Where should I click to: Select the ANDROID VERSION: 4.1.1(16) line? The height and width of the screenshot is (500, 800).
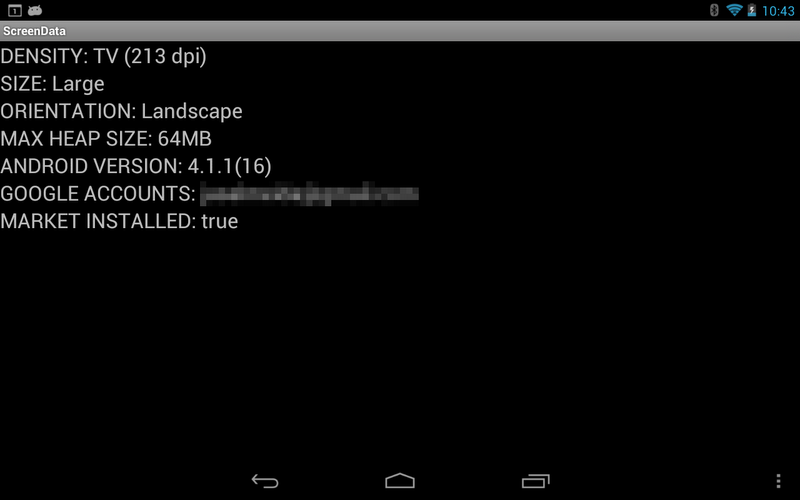[x=136, y=166]
